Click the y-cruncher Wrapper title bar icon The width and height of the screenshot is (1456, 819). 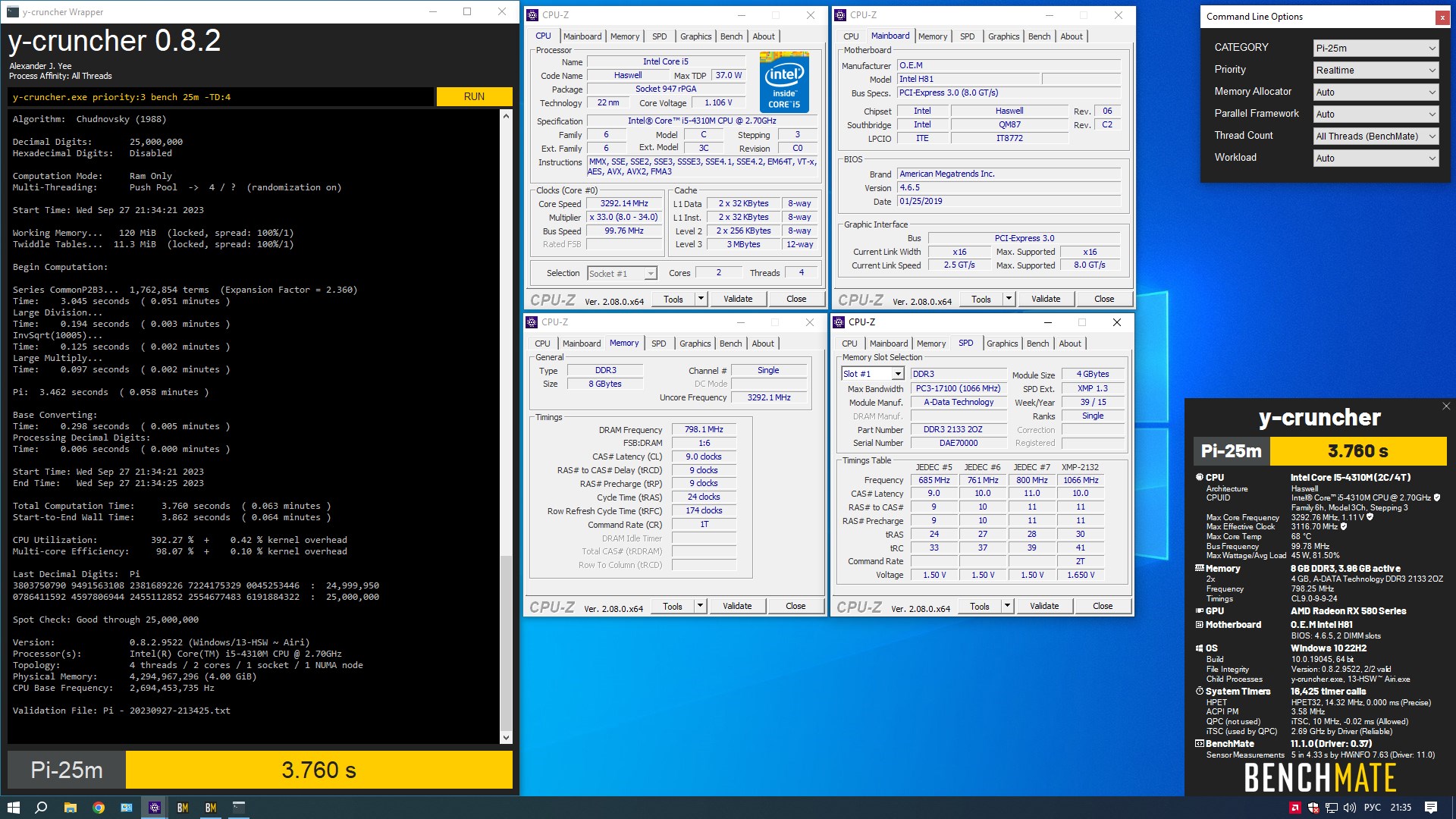coord(13,12)
